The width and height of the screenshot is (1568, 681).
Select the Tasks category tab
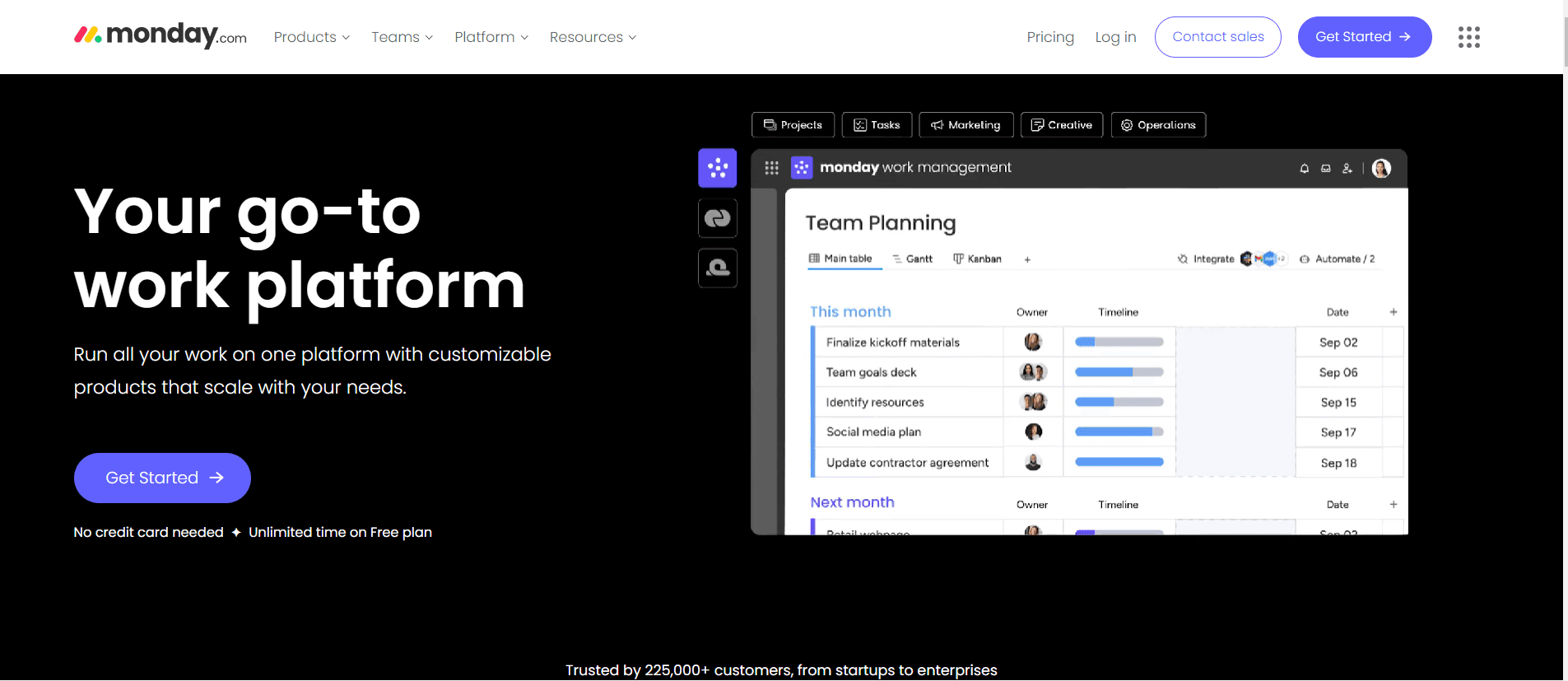pos(877,125)
